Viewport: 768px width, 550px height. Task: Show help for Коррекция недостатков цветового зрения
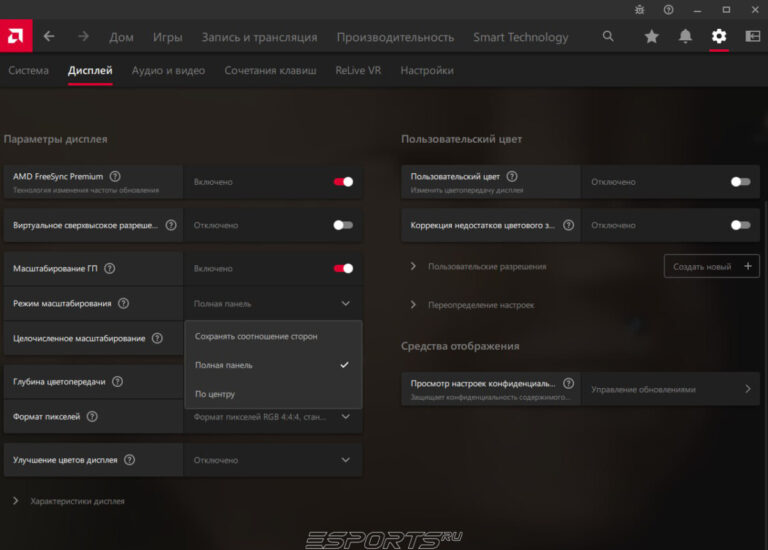click(x=568, y=225)
